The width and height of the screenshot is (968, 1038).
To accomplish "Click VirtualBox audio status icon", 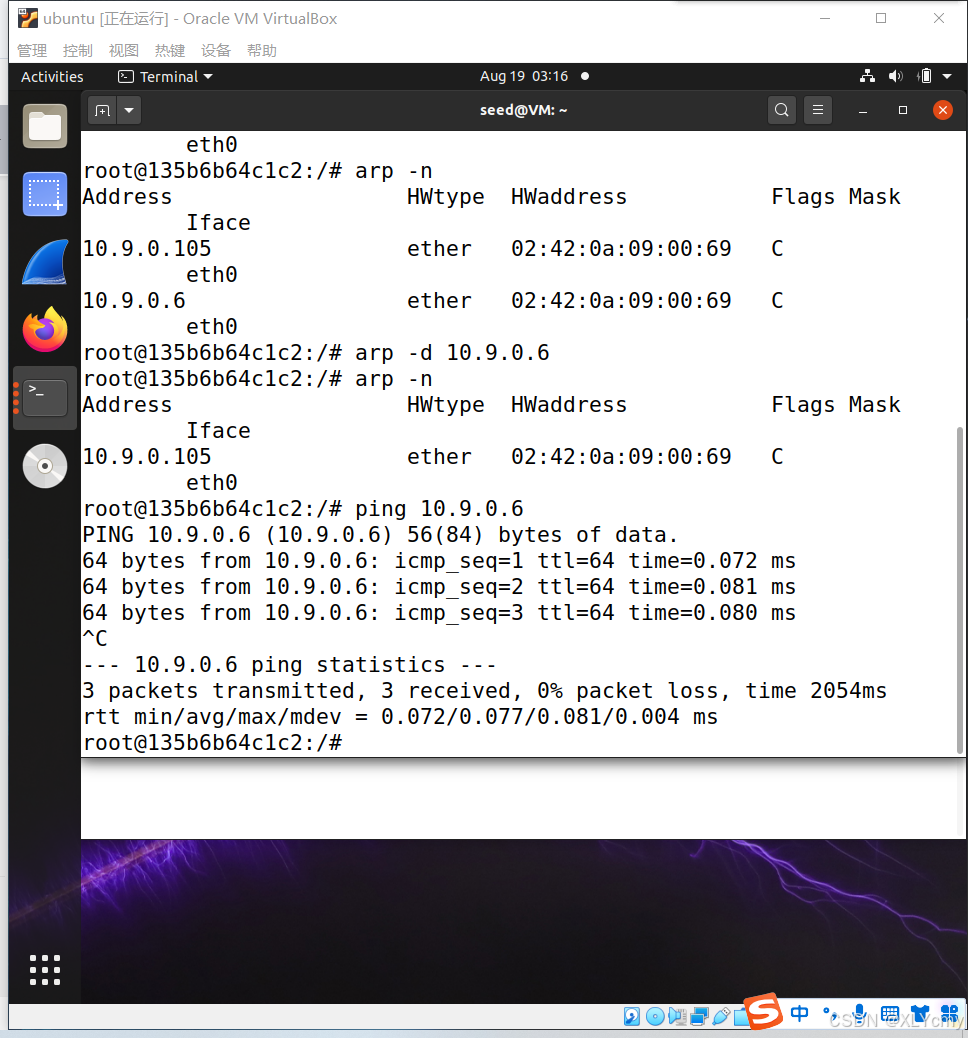I will point(677,1016).
